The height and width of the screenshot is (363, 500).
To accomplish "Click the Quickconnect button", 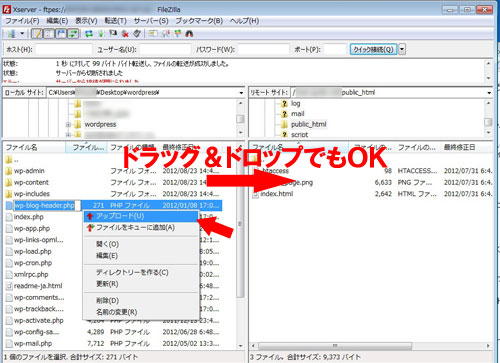I will tap(373, 49).
